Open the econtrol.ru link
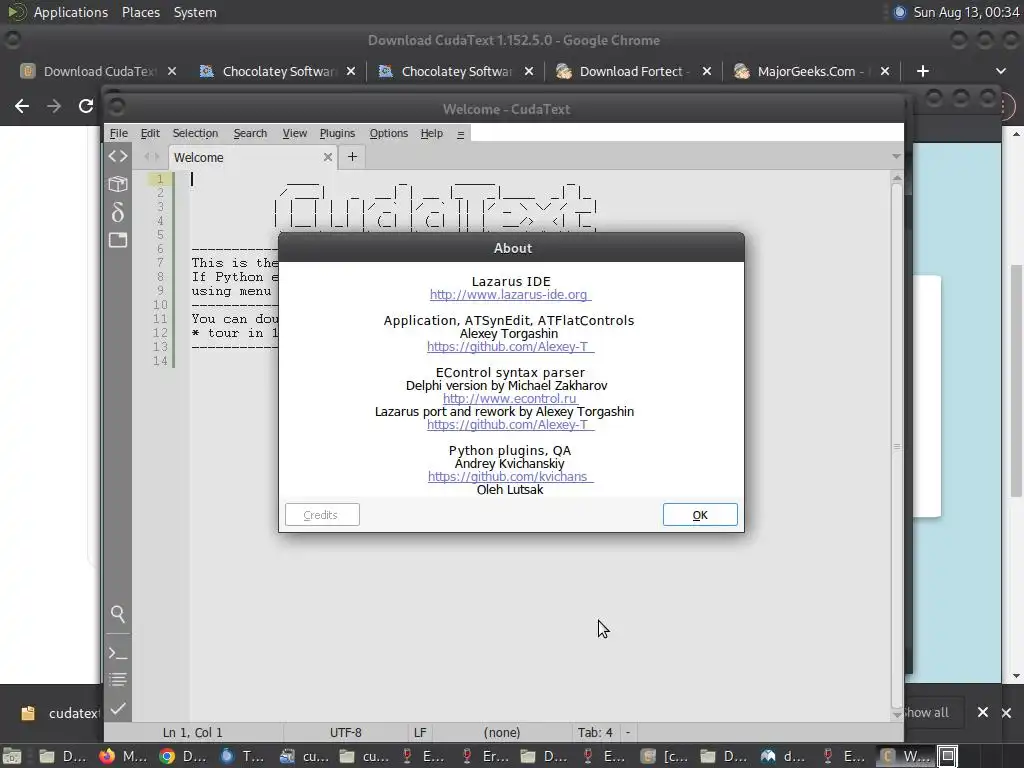 click(x=510, y=398)
